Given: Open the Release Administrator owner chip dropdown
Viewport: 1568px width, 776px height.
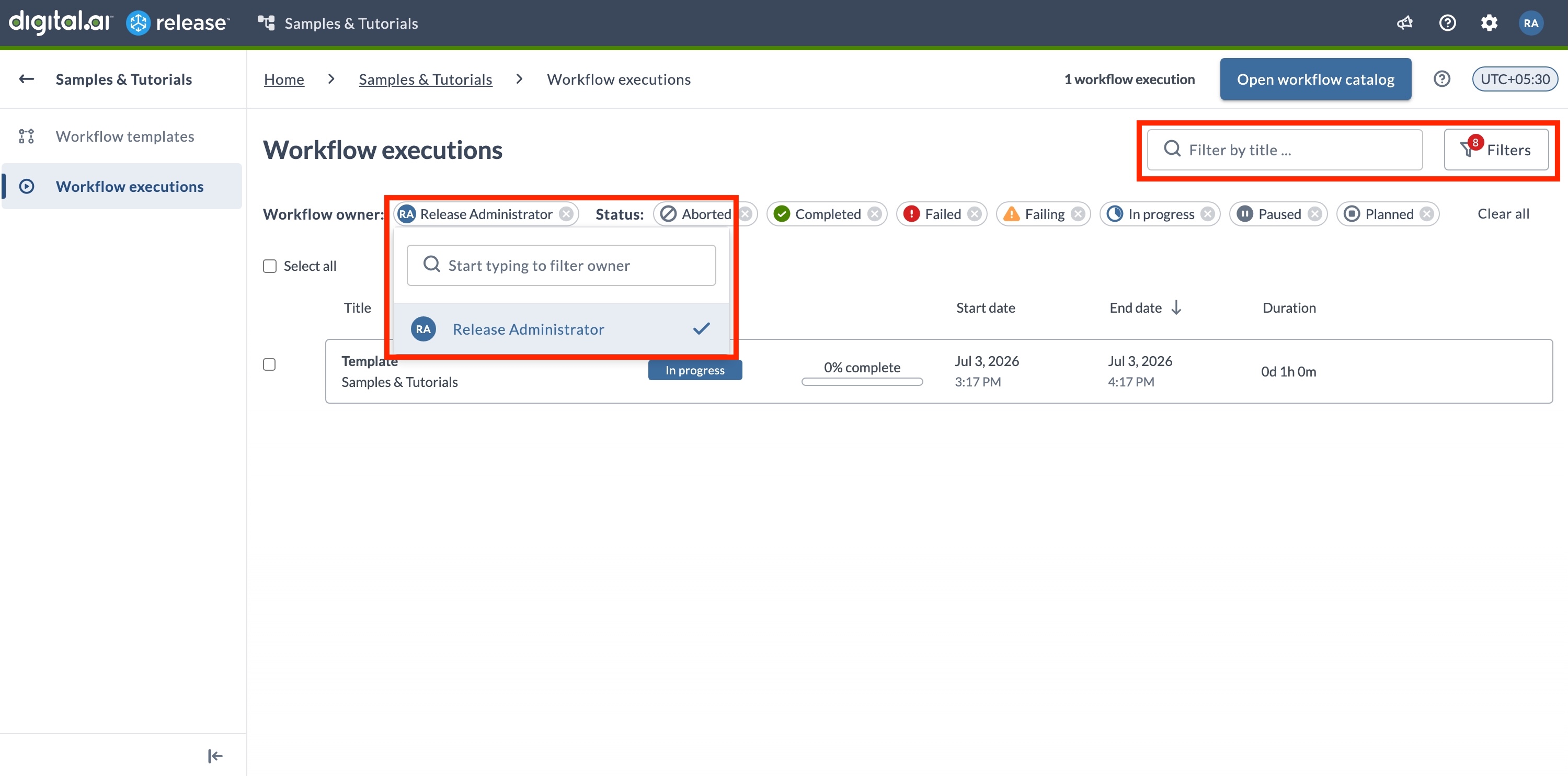Looking at the screenshot, I should (486, 214).
